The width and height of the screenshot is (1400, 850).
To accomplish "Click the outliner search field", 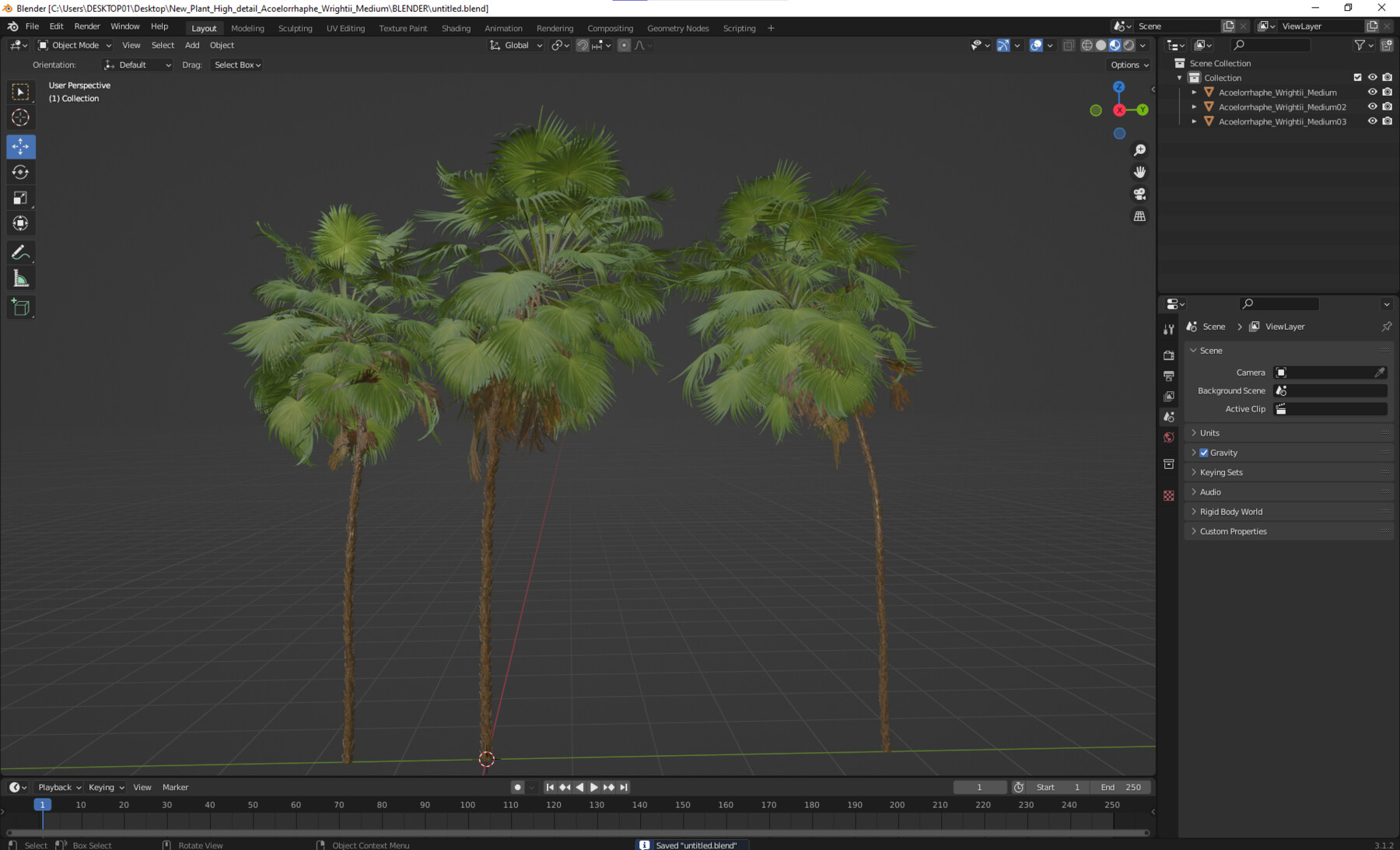I will pyautogui.click(x=1271, y=46).
